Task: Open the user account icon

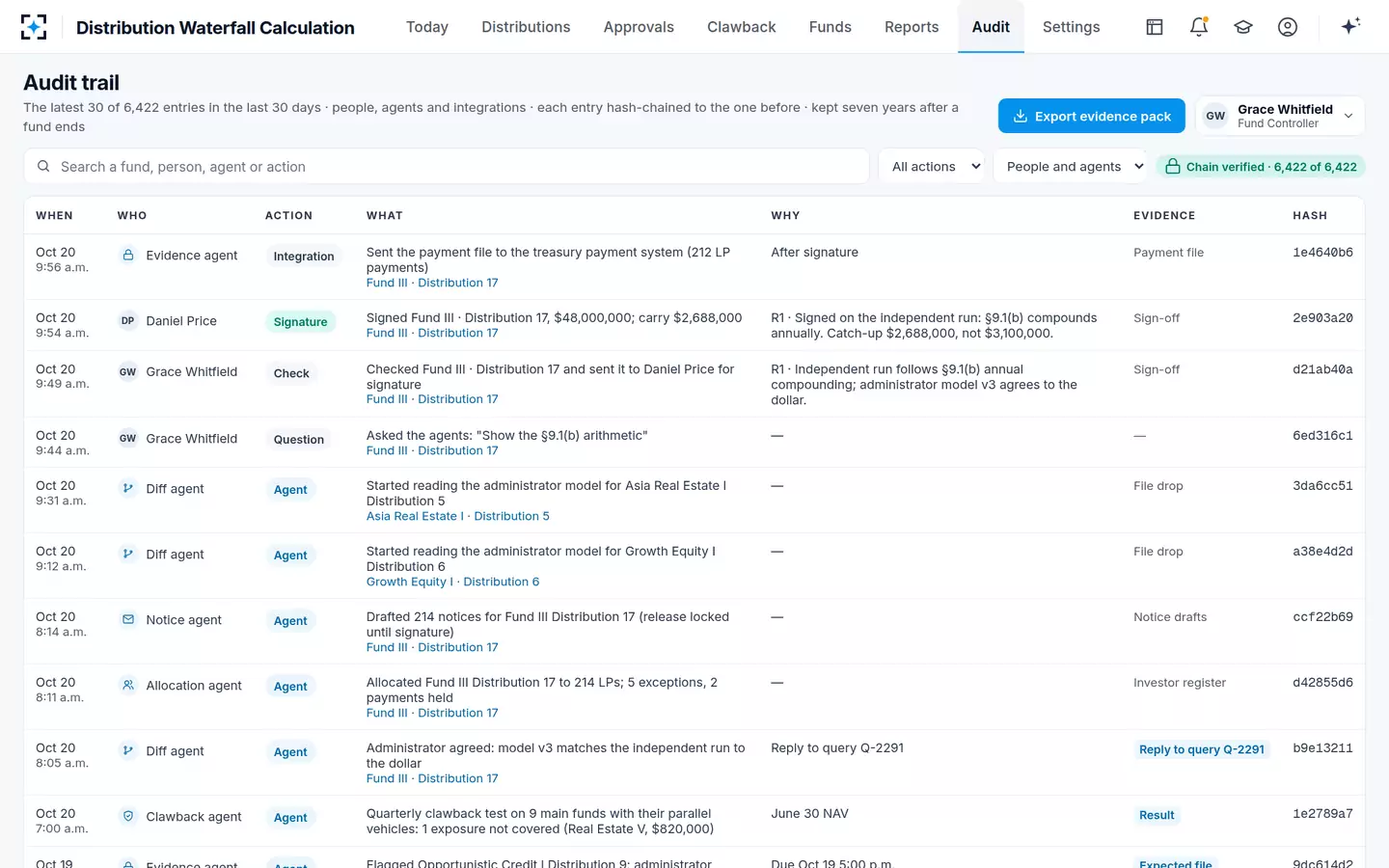Action: tap(1288, 27)
